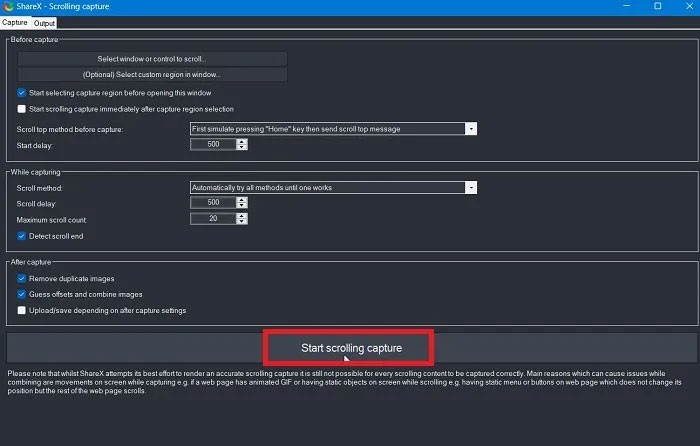700x446 pixels.
Task: Increase Scroll delay with up arrow
Action: tap(242, 200)
